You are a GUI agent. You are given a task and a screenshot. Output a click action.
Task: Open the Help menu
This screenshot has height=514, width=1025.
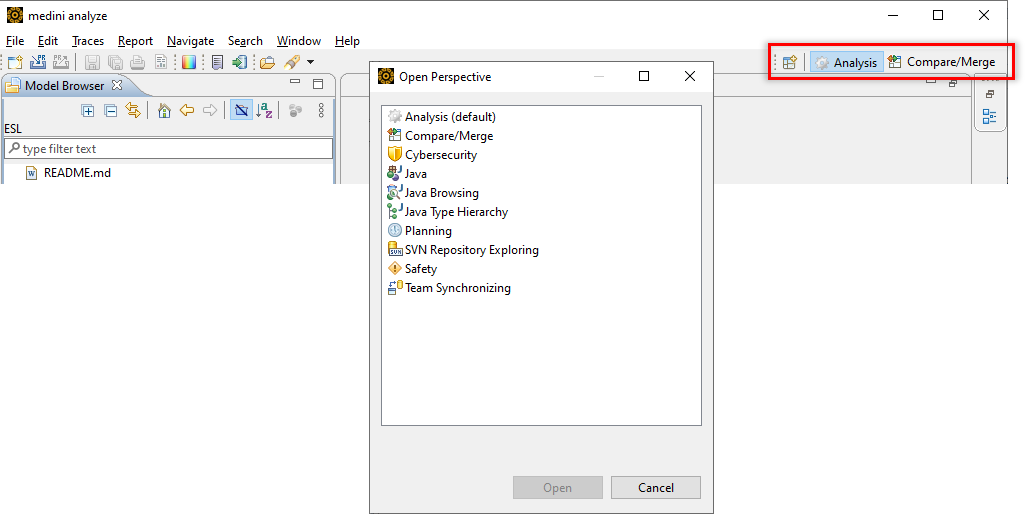click(x=347, y=41)
